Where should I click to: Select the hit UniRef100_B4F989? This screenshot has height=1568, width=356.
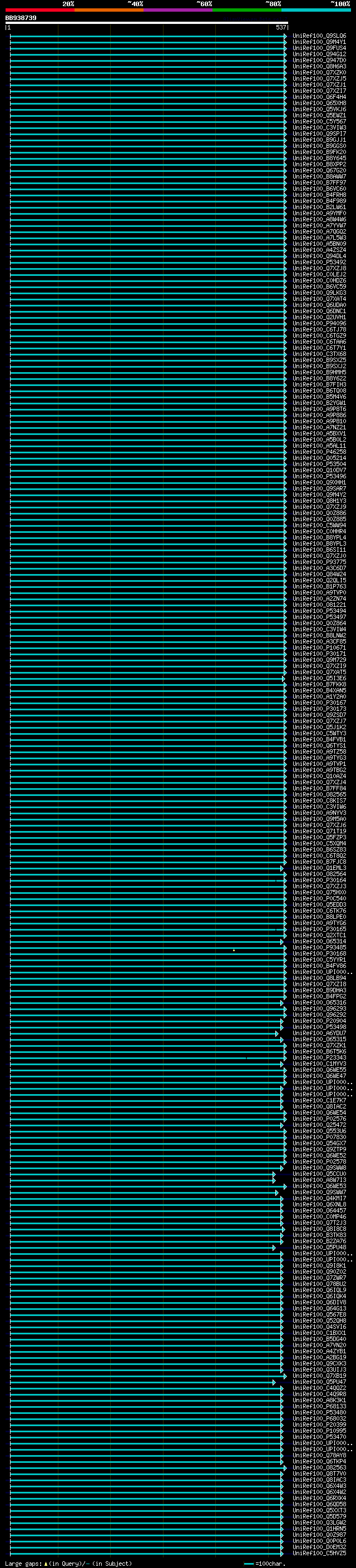pyautogui.click(x=319, y=201)
